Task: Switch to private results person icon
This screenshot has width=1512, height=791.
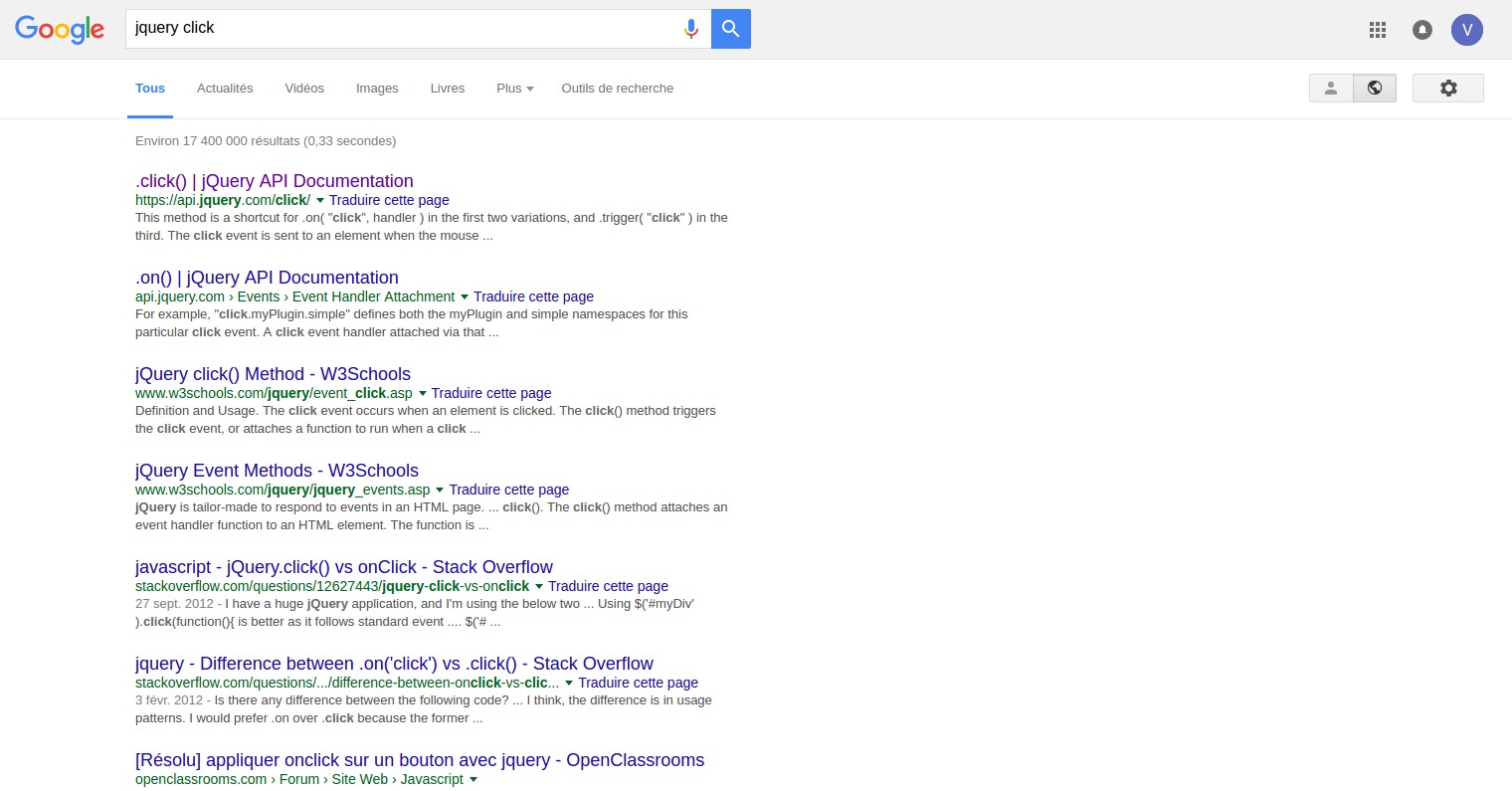Action: (x=1331, y=88)
